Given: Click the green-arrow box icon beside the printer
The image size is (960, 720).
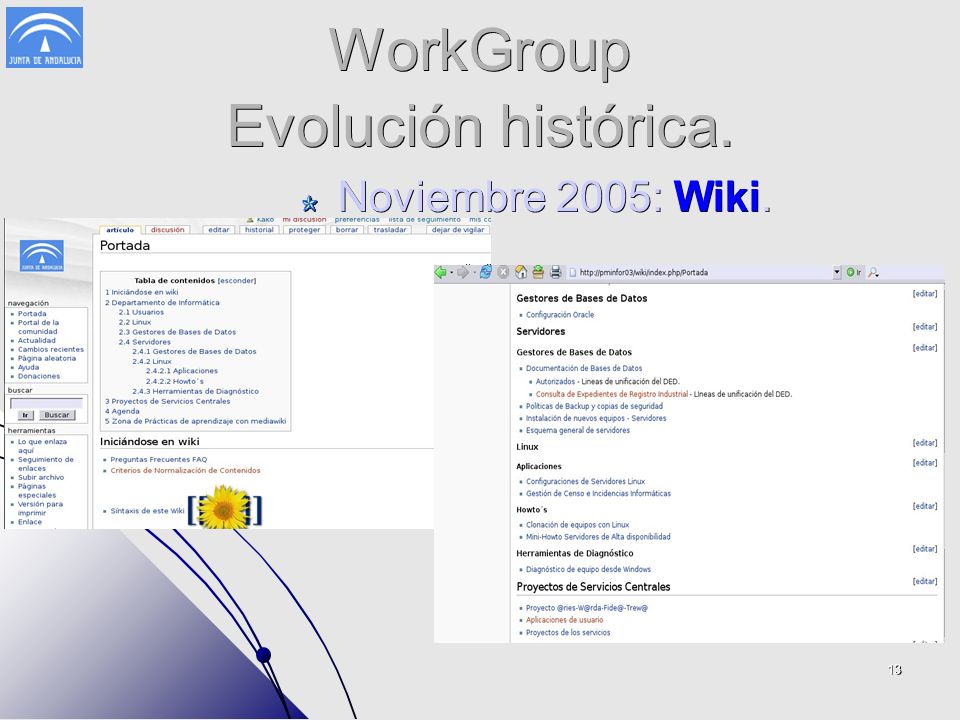Looking at the screenshot, I should [538, 272].
